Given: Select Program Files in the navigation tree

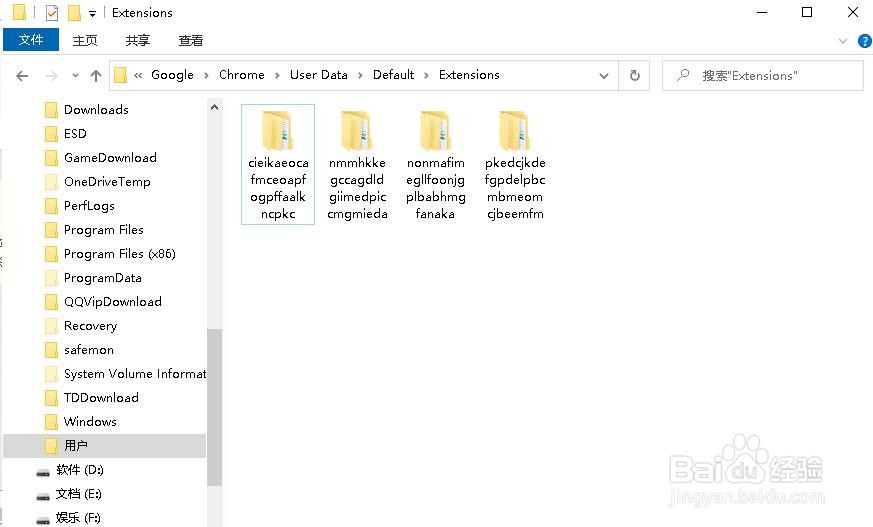Looking at the screenshot, I should click(x=105, y=229).
